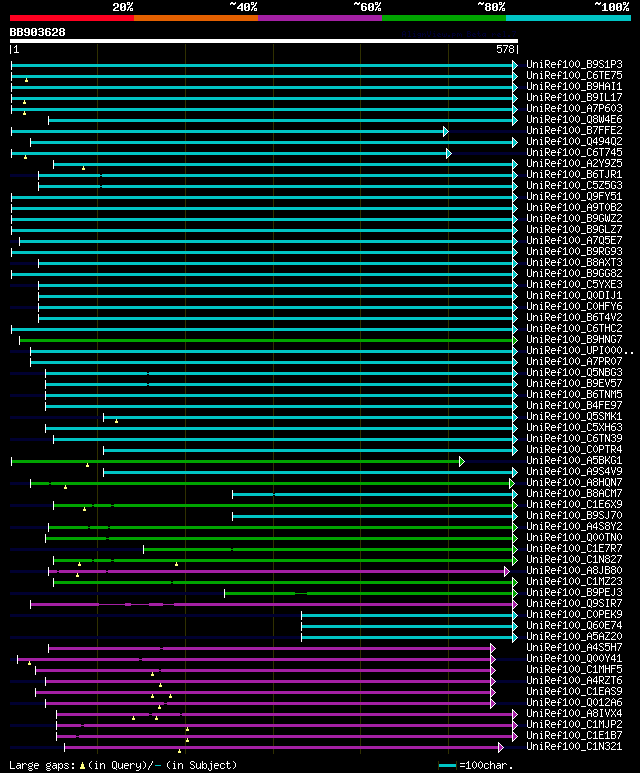Click the orange ~40% identity color band
This screenshot has height=773, width=640.
[196, 18]
